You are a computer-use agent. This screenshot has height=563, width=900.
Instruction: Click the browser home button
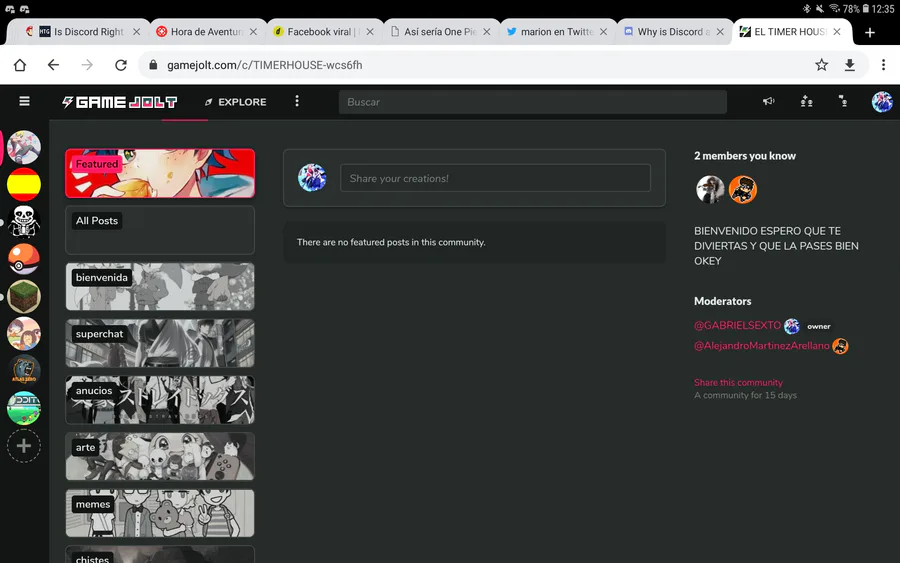coord(20,65)
